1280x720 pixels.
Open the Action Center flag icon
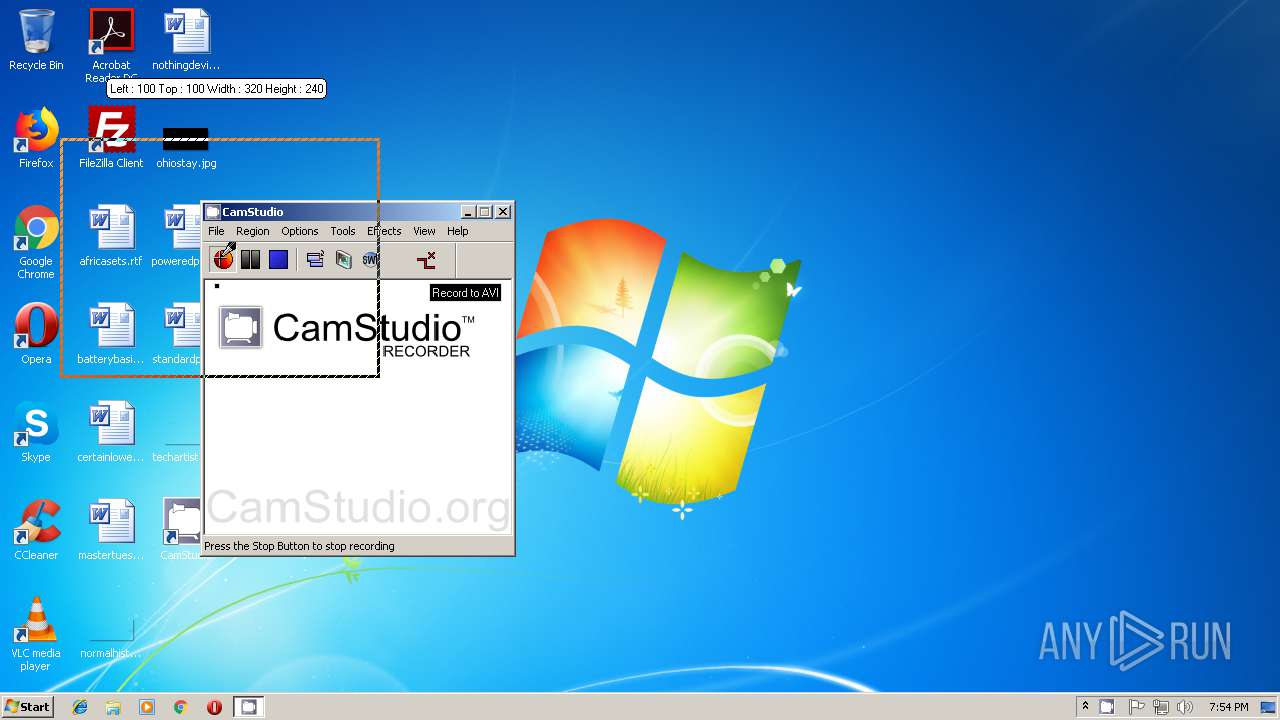[1137, 707]
